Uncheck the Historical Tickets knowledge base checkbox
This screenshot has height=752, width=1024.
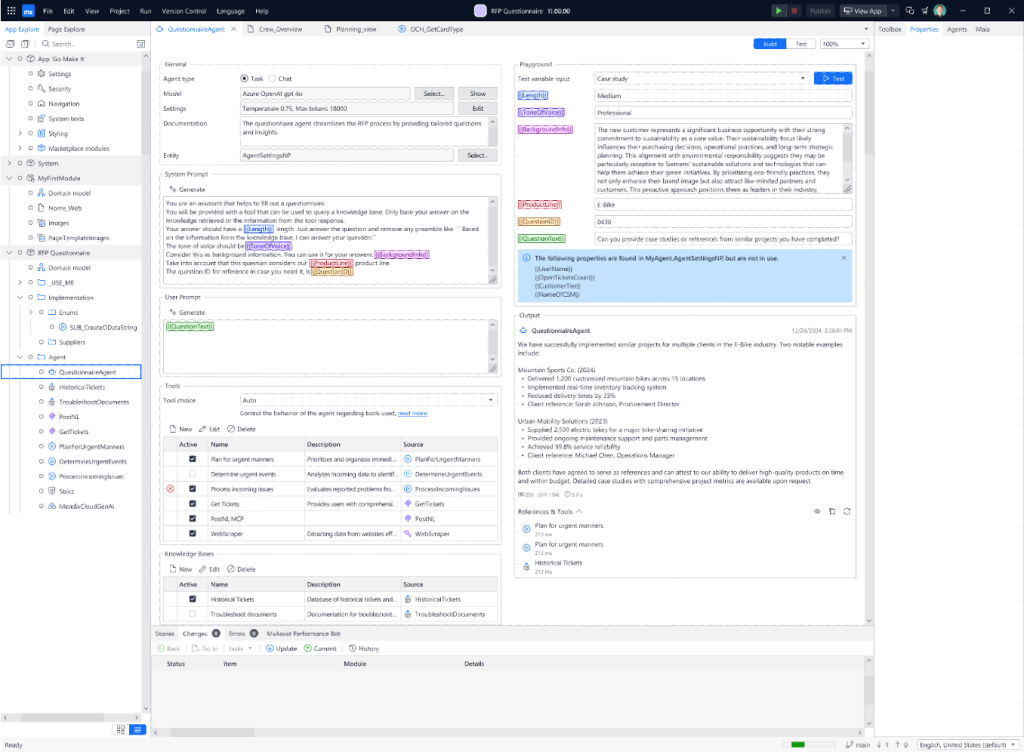192,599
